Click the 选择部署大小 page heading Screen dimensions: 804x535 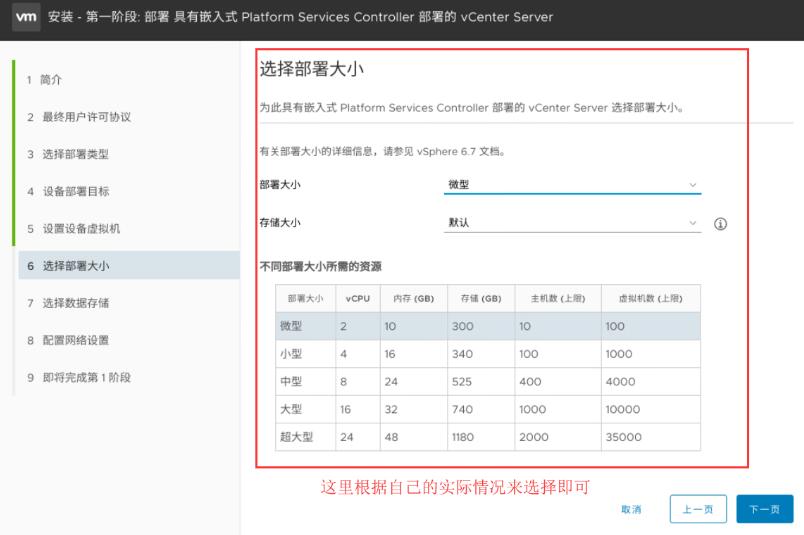click(x=312, y=69)
